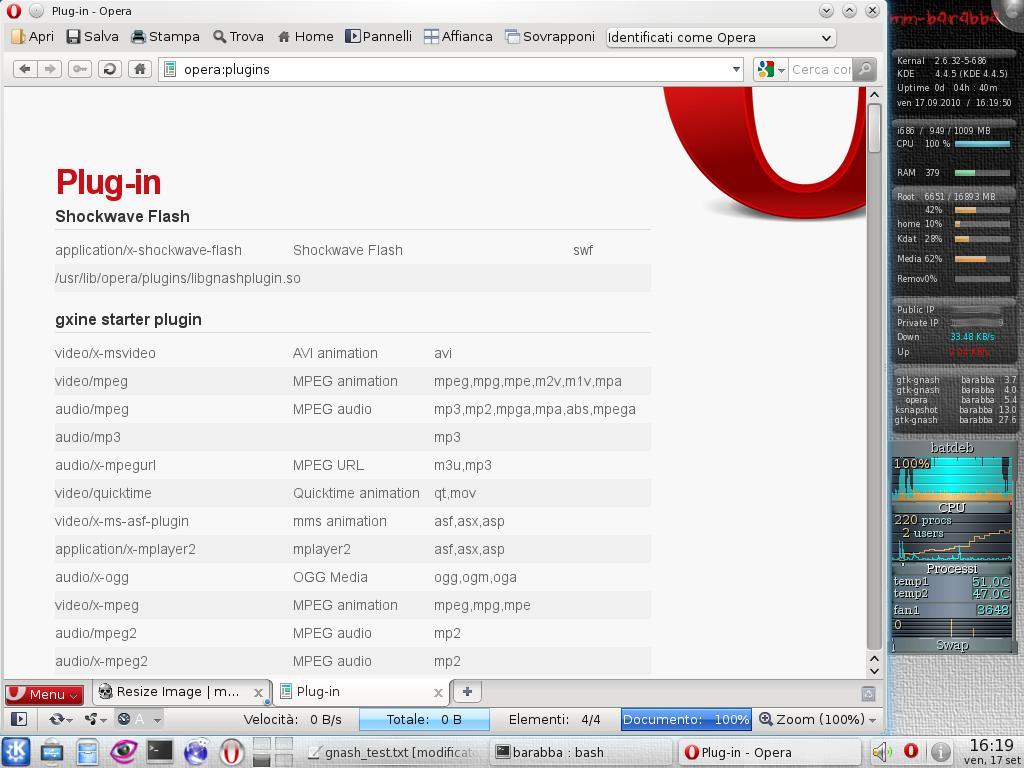The image size is (1024, 768).
Task: Click the Reload page icon
Action: [109, 69]
